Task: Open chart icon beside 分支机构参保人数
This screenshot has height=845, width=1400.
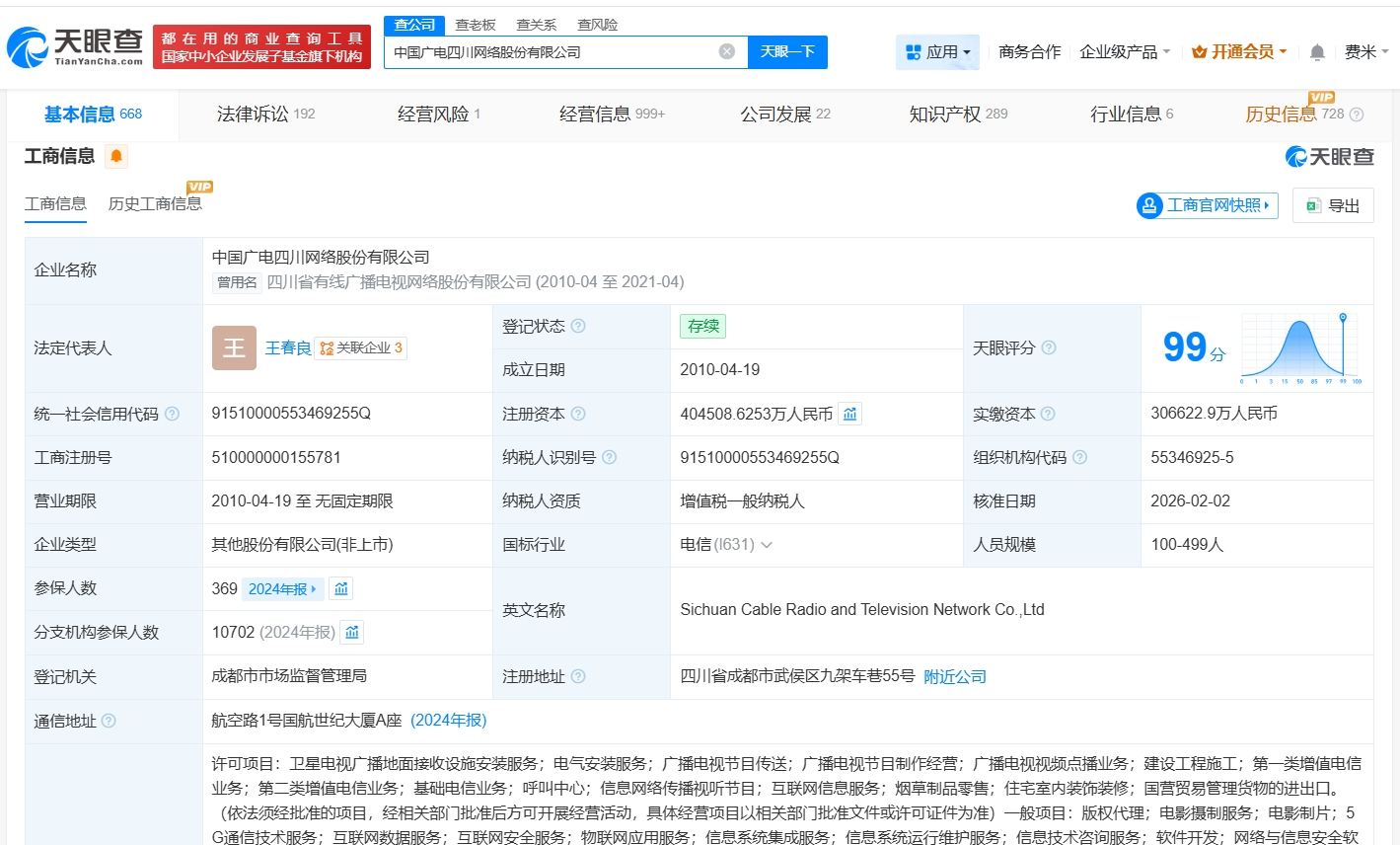Action: (x=352, y=632)
